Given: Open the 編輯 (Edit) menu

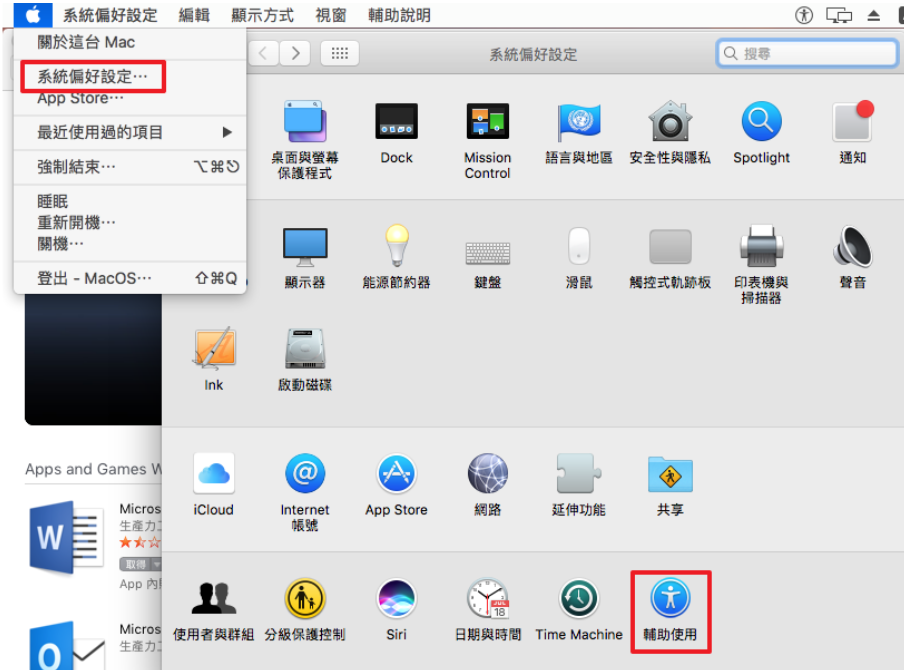Looking at the screenshot, I should tap(194, 14).
